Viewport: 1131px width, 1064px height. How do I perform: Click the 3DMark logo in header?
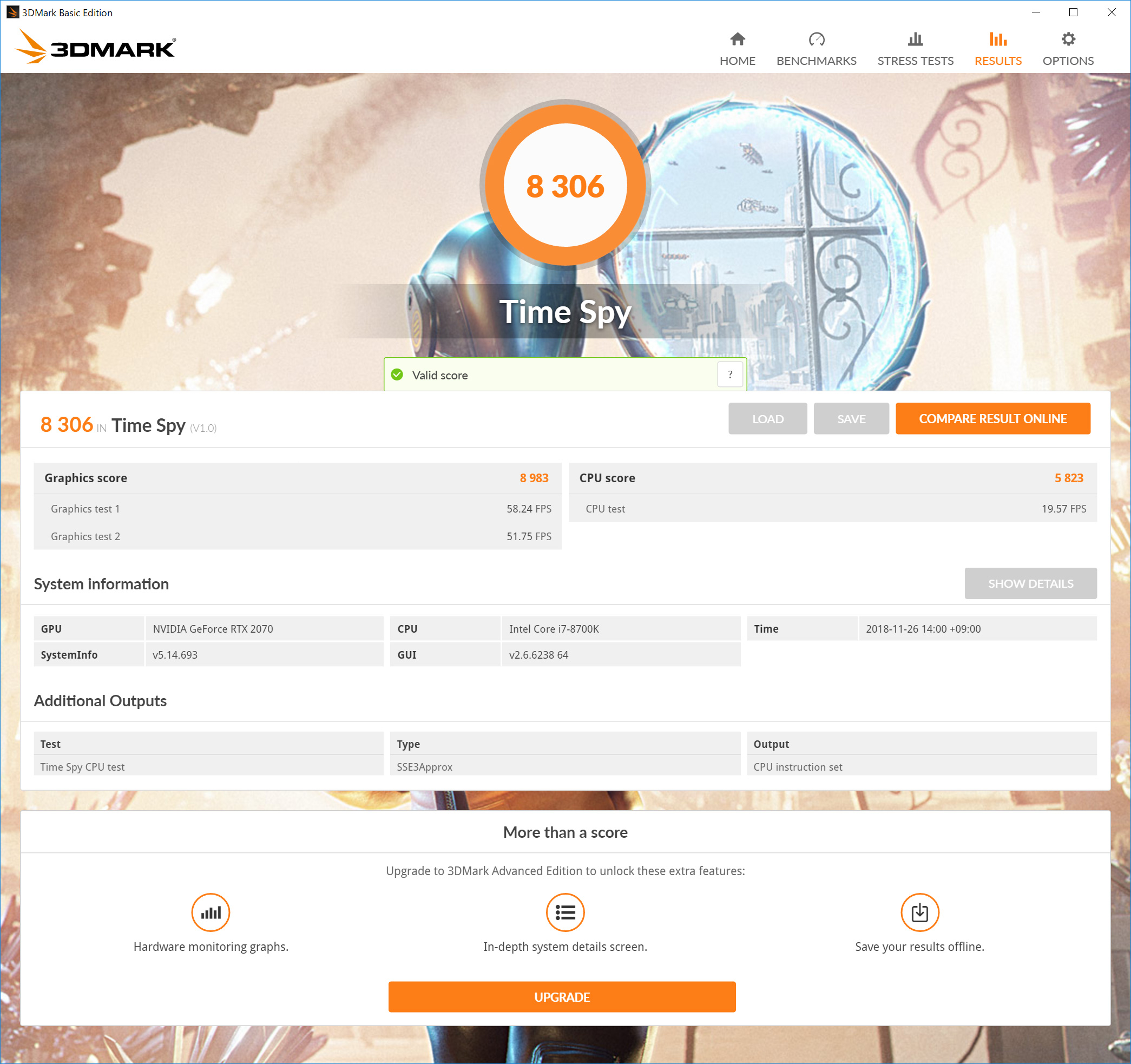pos(96,47)
